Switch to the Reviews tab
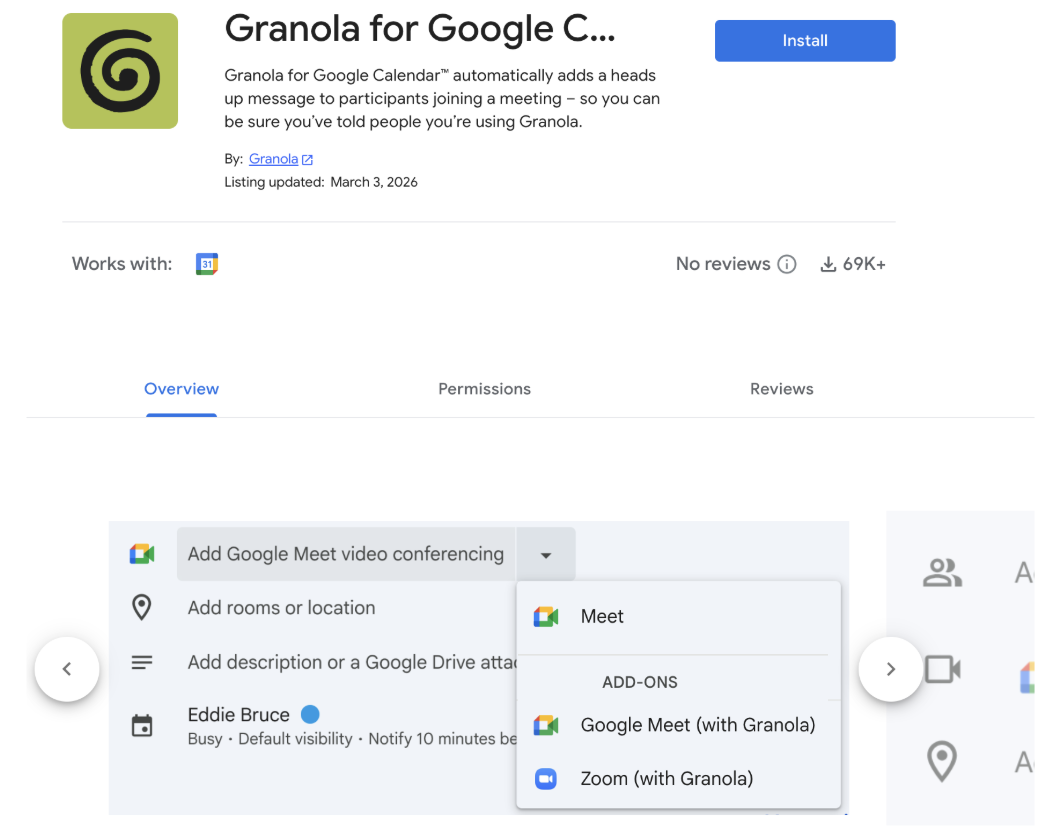 pyautogui.click(x=782, y=389)
